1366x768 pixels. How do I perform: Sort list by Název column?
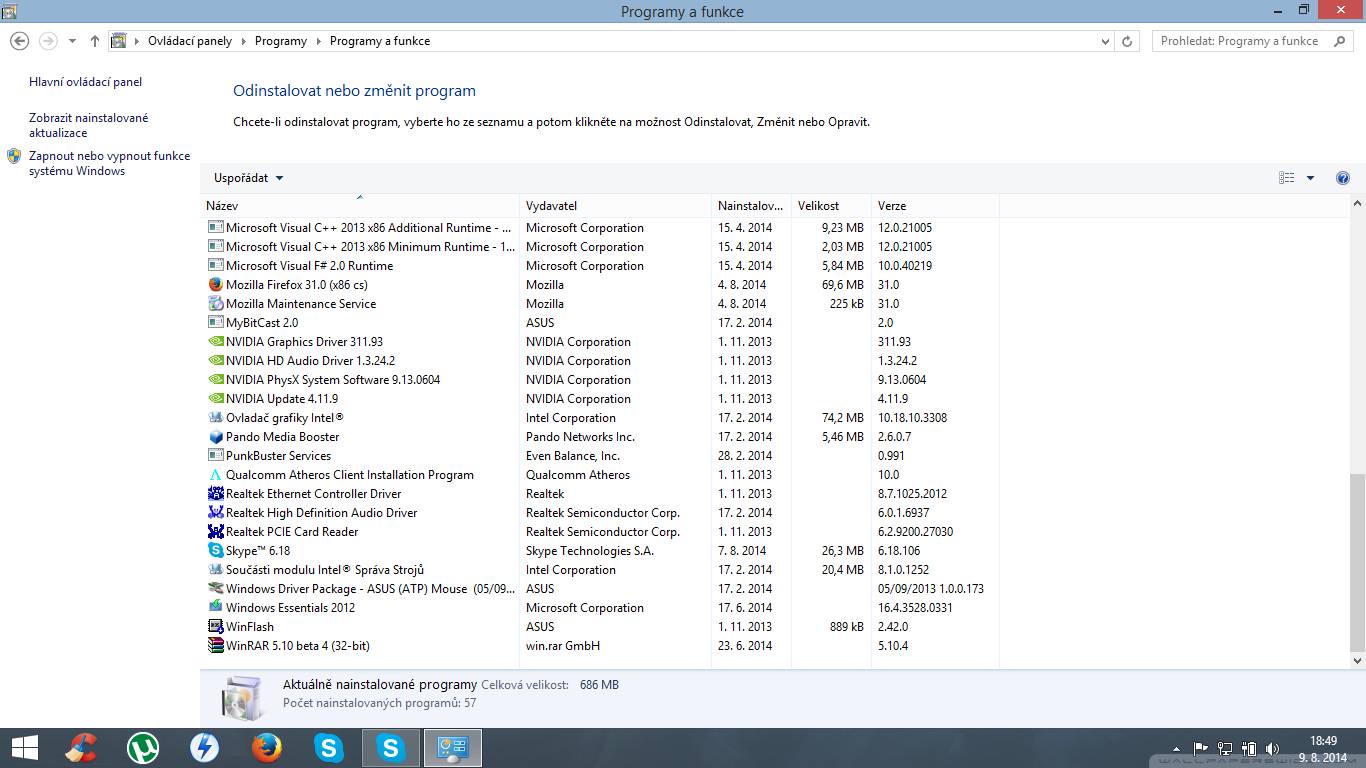(360, 206)
